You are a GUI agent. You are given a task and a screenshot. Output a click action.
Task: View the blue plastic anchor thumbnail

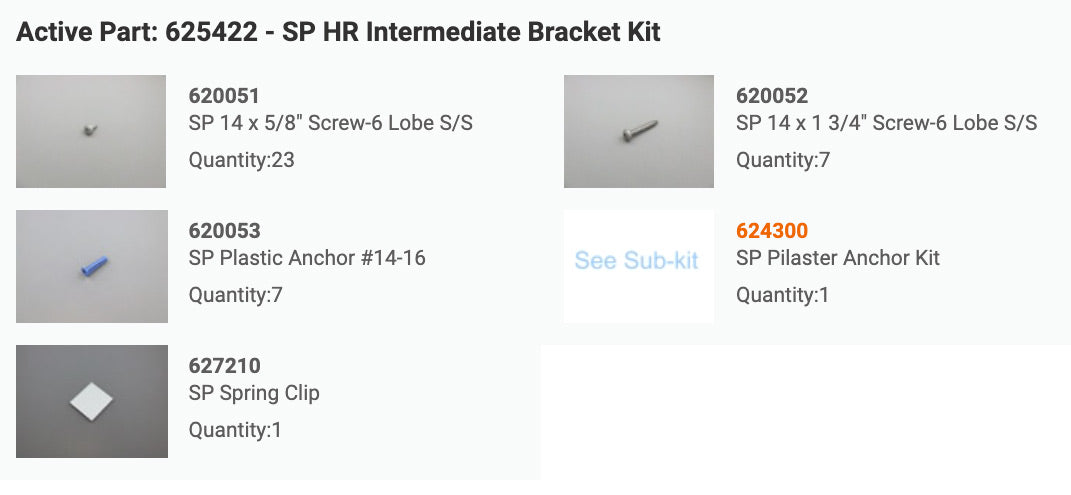[x=92, y=266]
